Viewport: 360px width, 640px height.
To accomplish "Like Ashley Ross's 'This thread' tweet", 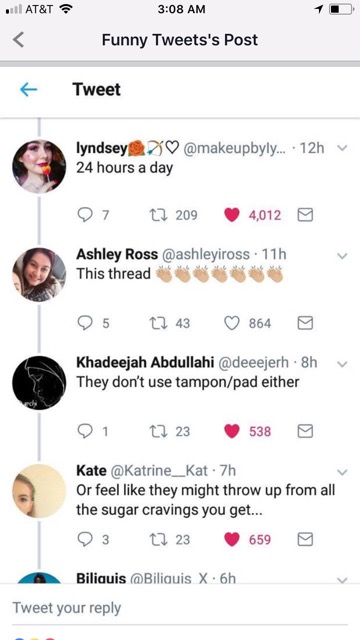I will click(x=232, y=324).
